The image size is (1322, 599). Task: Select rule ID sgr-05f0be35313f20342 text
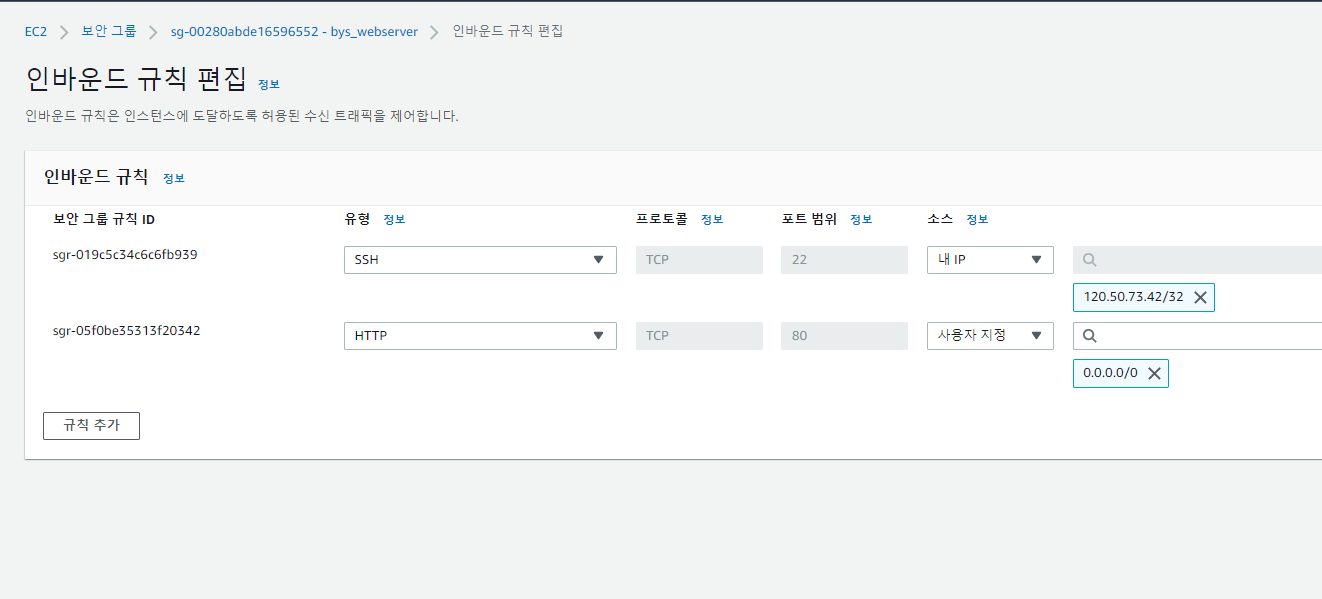tap(126, 331)
